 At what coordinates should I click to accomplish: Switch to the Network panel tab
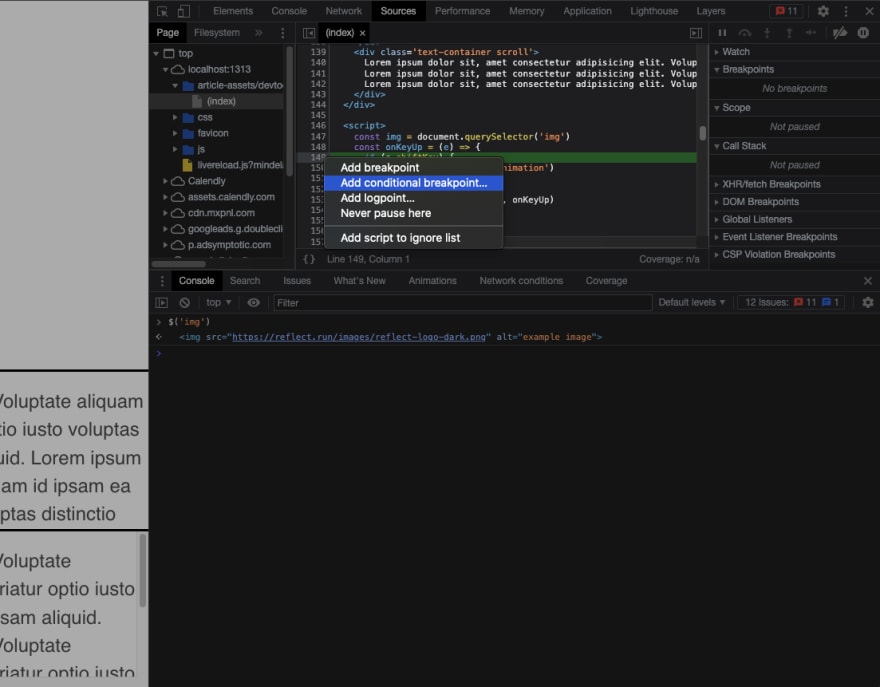pos(343,11)
